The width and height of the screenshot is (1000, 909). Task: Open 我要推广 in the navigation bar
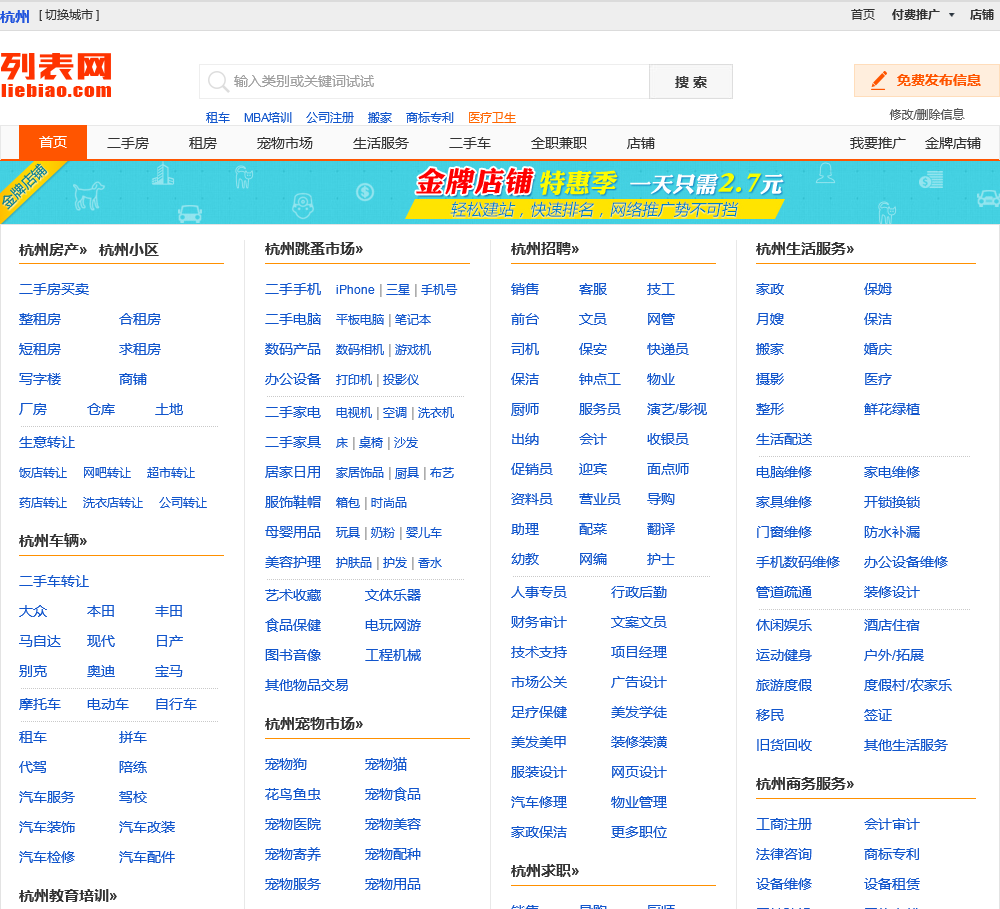(878, 143)
